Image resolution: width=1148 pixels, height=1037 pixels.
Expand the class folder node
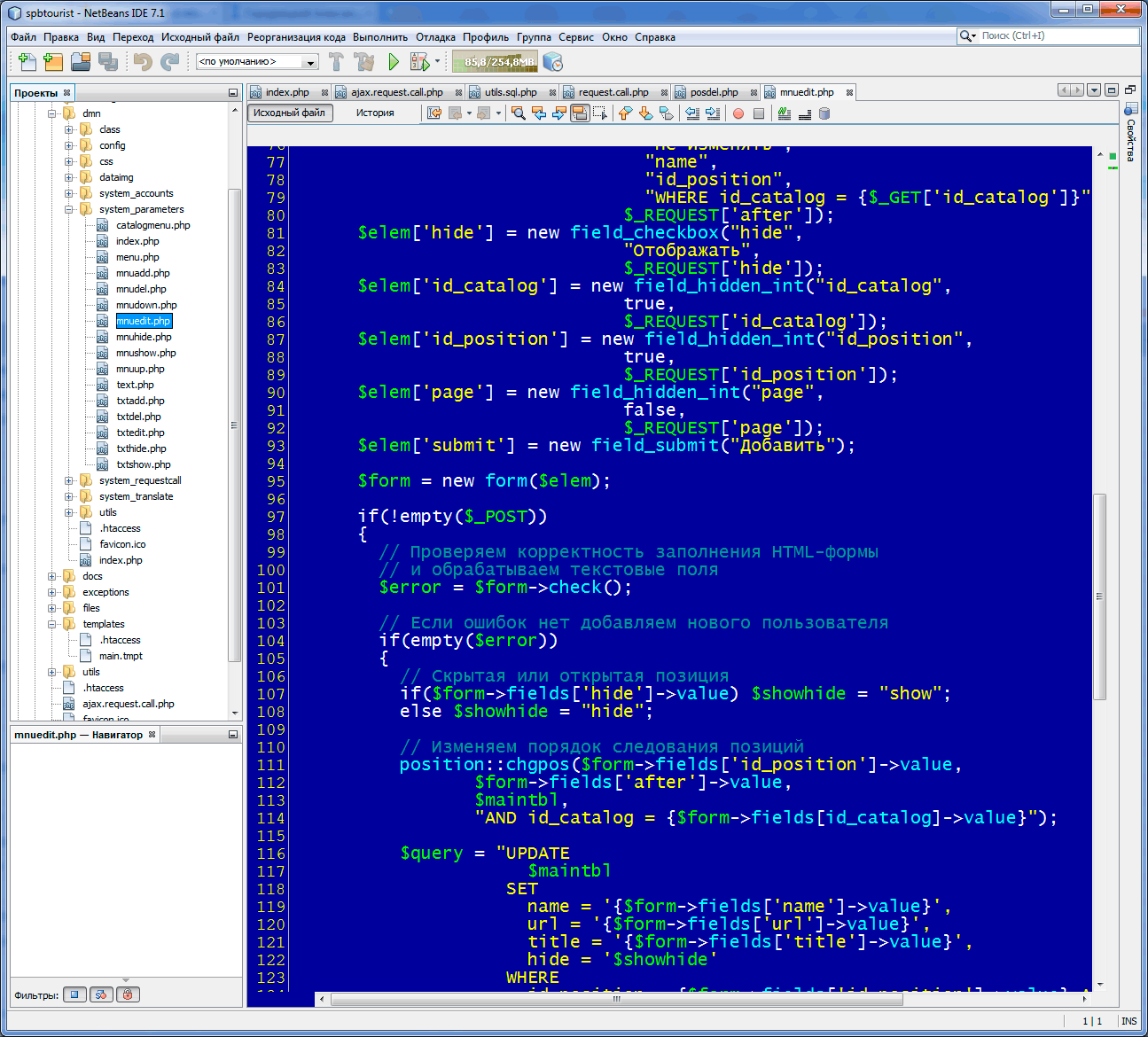tap(69, 129)
